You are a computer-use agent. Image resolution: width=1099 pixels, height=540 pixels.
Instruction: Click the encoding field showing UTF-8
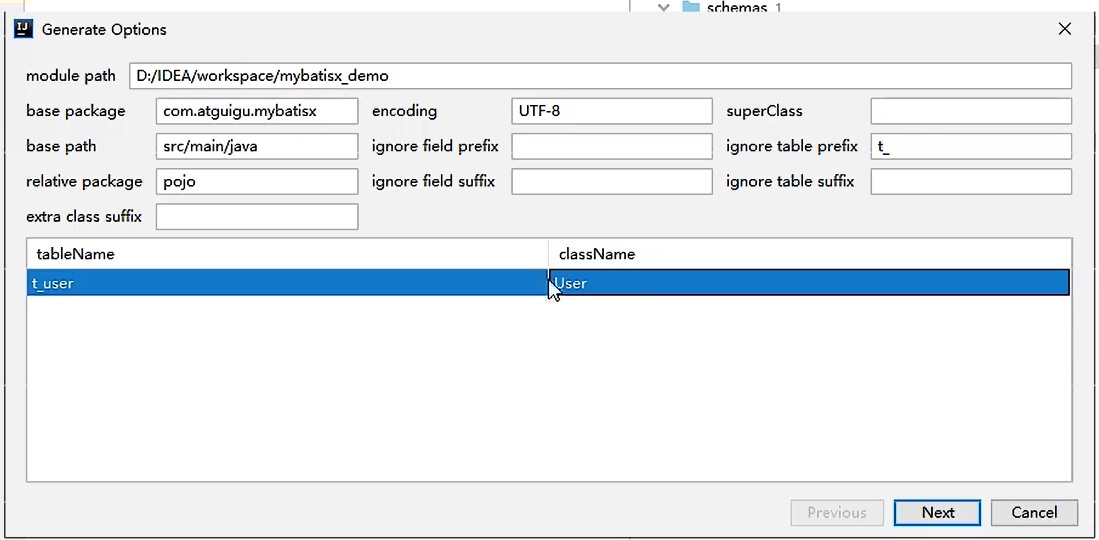611,111
